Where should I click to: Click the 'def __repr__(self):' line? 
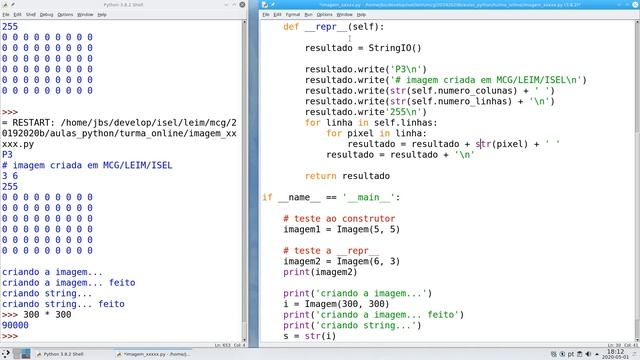(x=333, y=27)
